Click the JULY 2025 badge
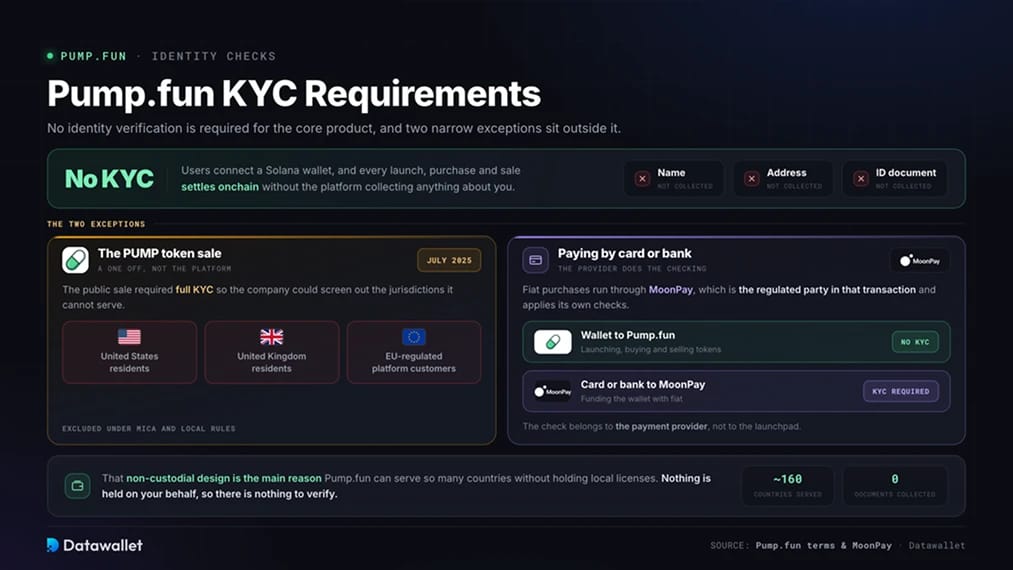The width and height of the screenshot is (1013, 570). (449, 260)
